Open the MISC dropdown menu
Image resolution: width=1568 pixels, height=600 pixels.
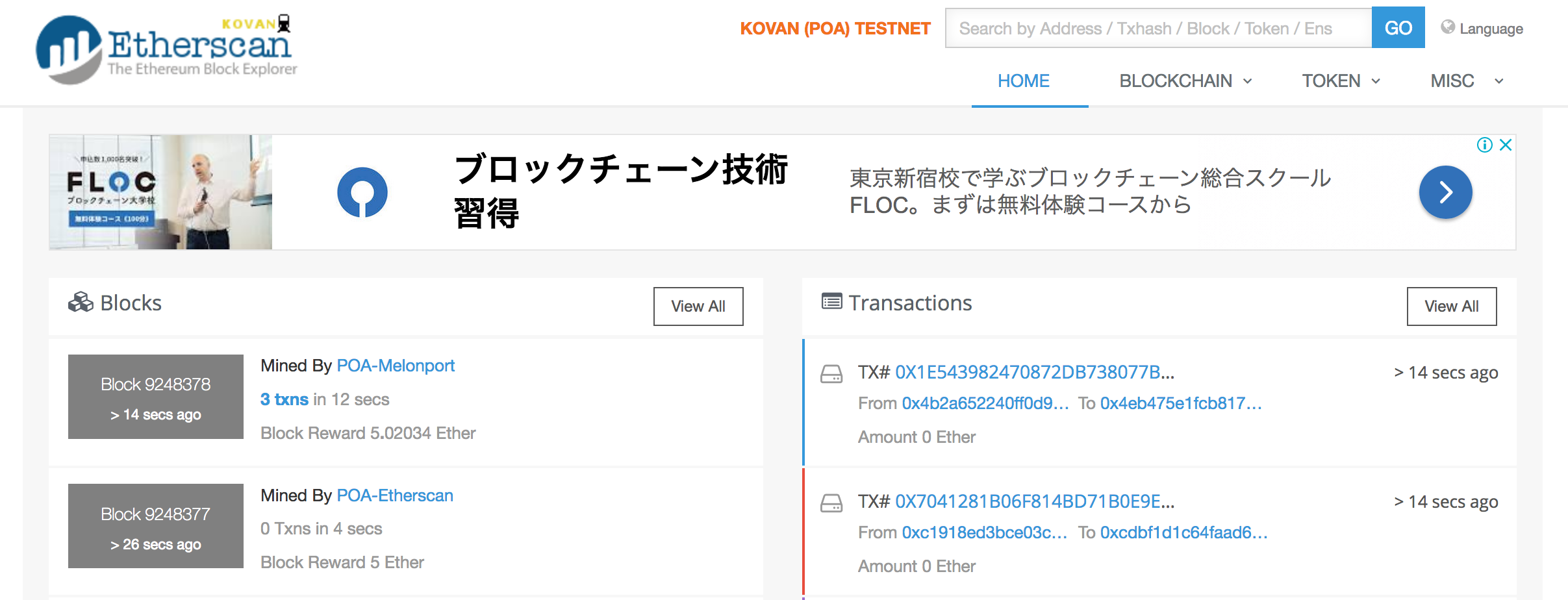pos(1467,81)
